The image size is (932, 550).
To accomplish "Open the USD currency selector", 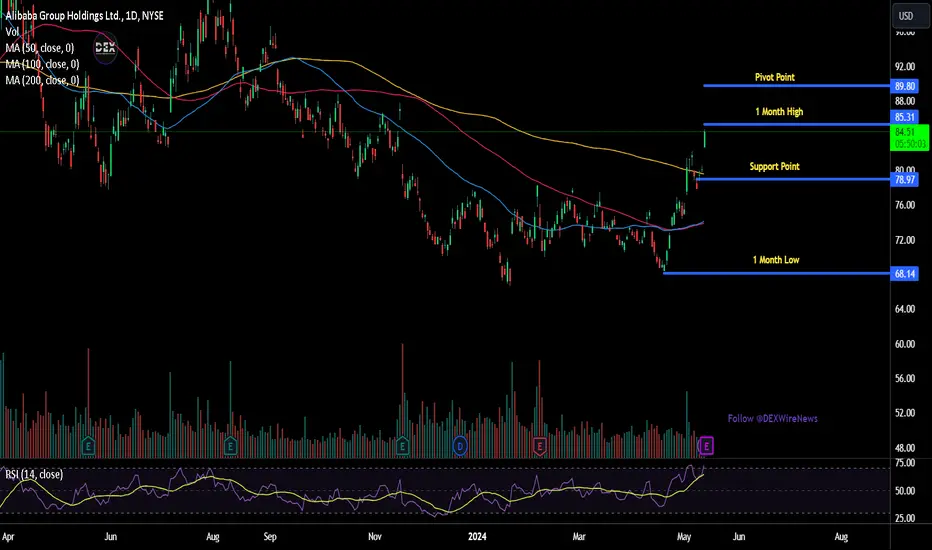I will click(910, 16).
